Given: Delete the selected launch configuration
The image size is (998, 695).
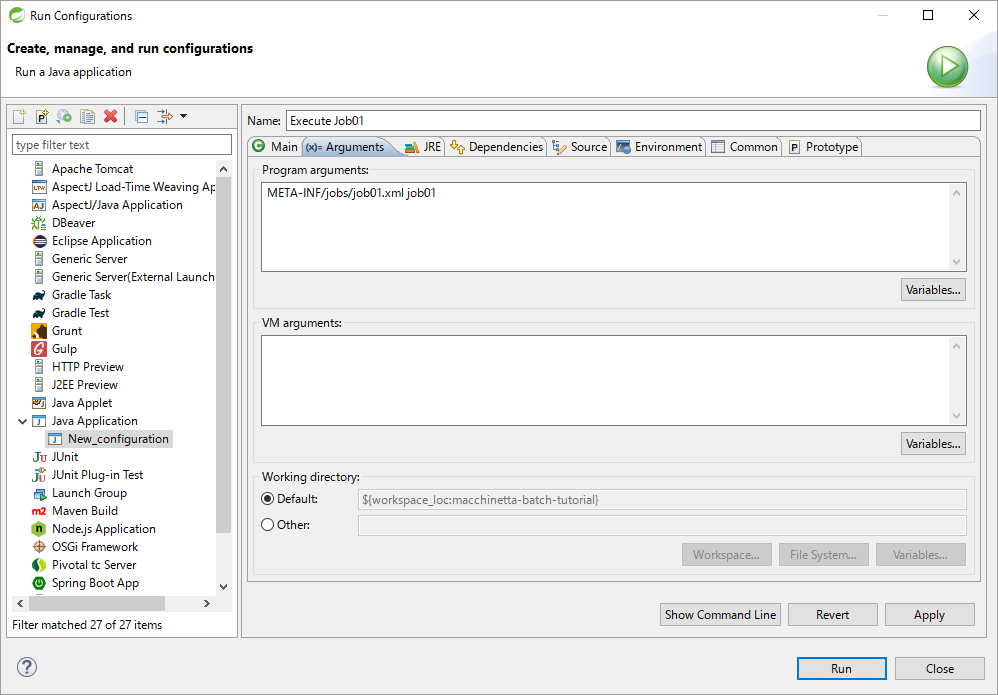Looking at the screenshot, I should 110,116.
